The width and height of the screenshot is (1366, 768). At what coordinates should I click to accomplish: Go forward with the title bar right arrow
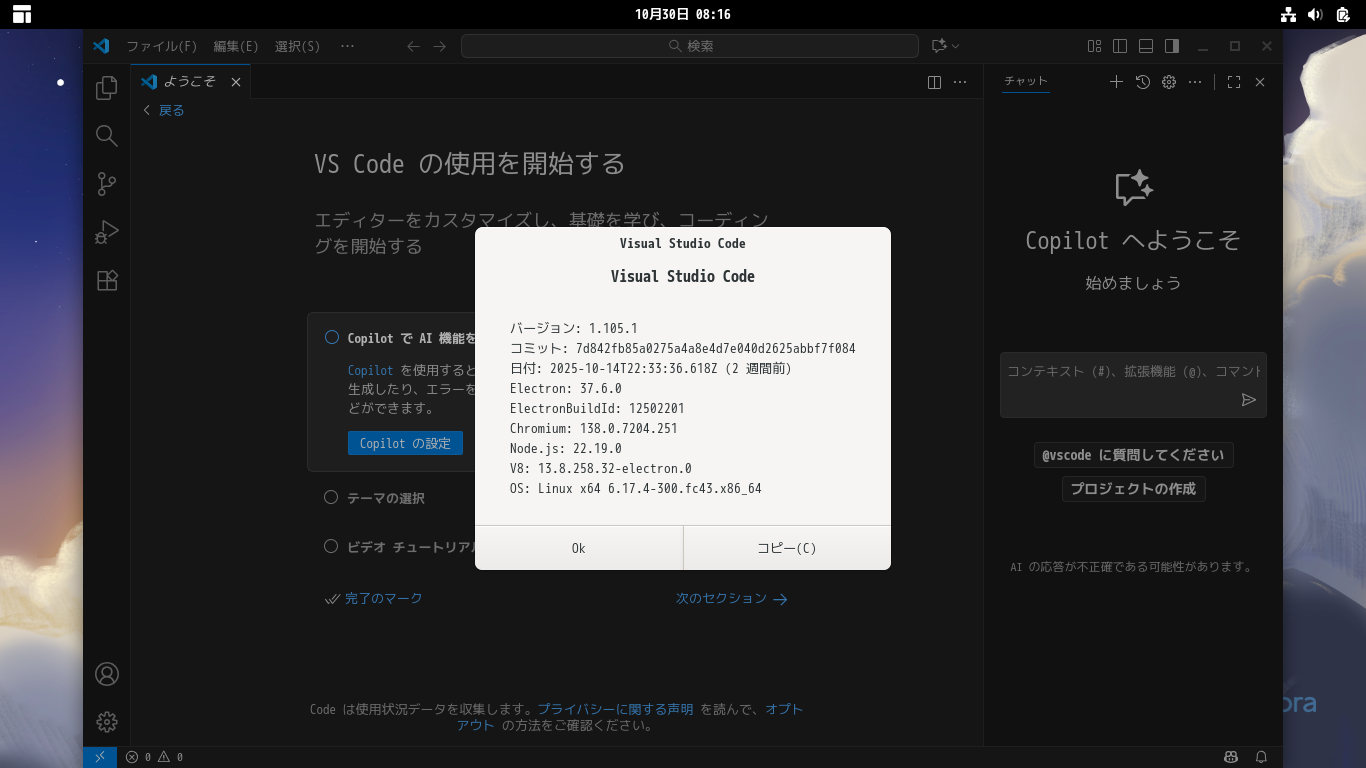click(439, 46)
